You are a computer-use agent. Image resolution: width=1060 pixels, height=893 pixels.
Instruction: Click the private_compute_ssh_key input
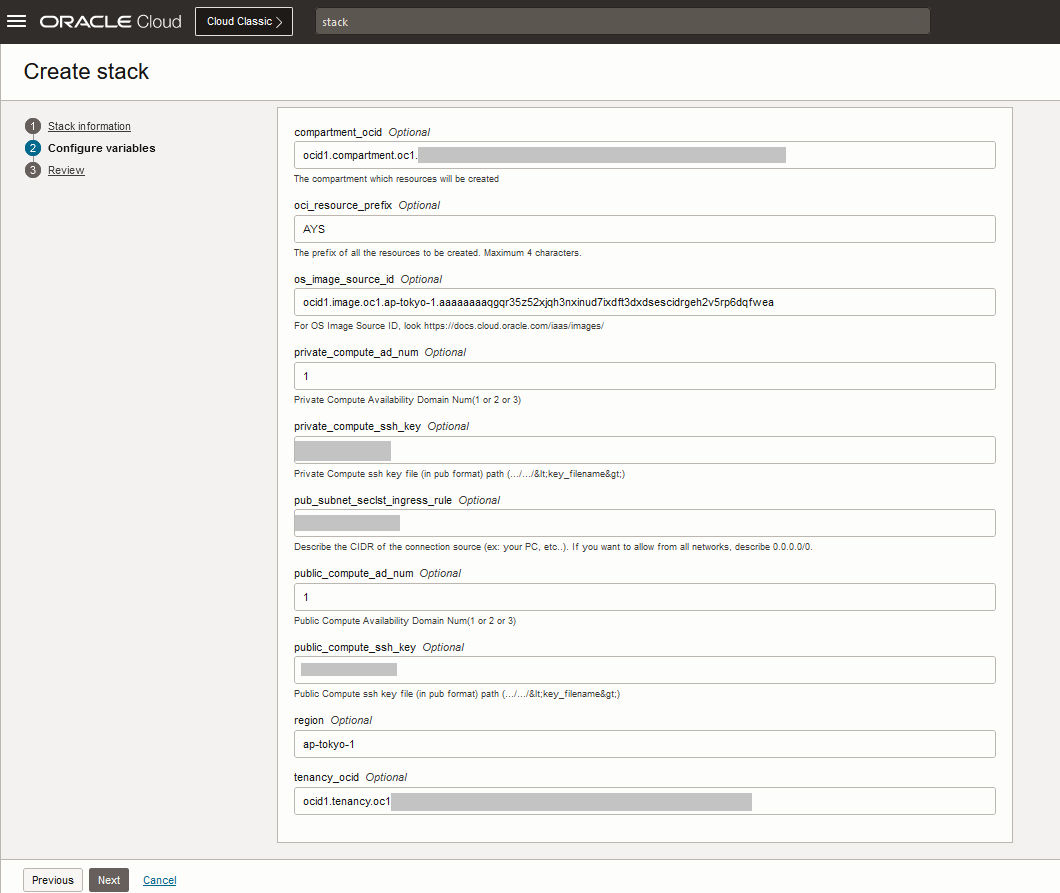coord(644,450)
